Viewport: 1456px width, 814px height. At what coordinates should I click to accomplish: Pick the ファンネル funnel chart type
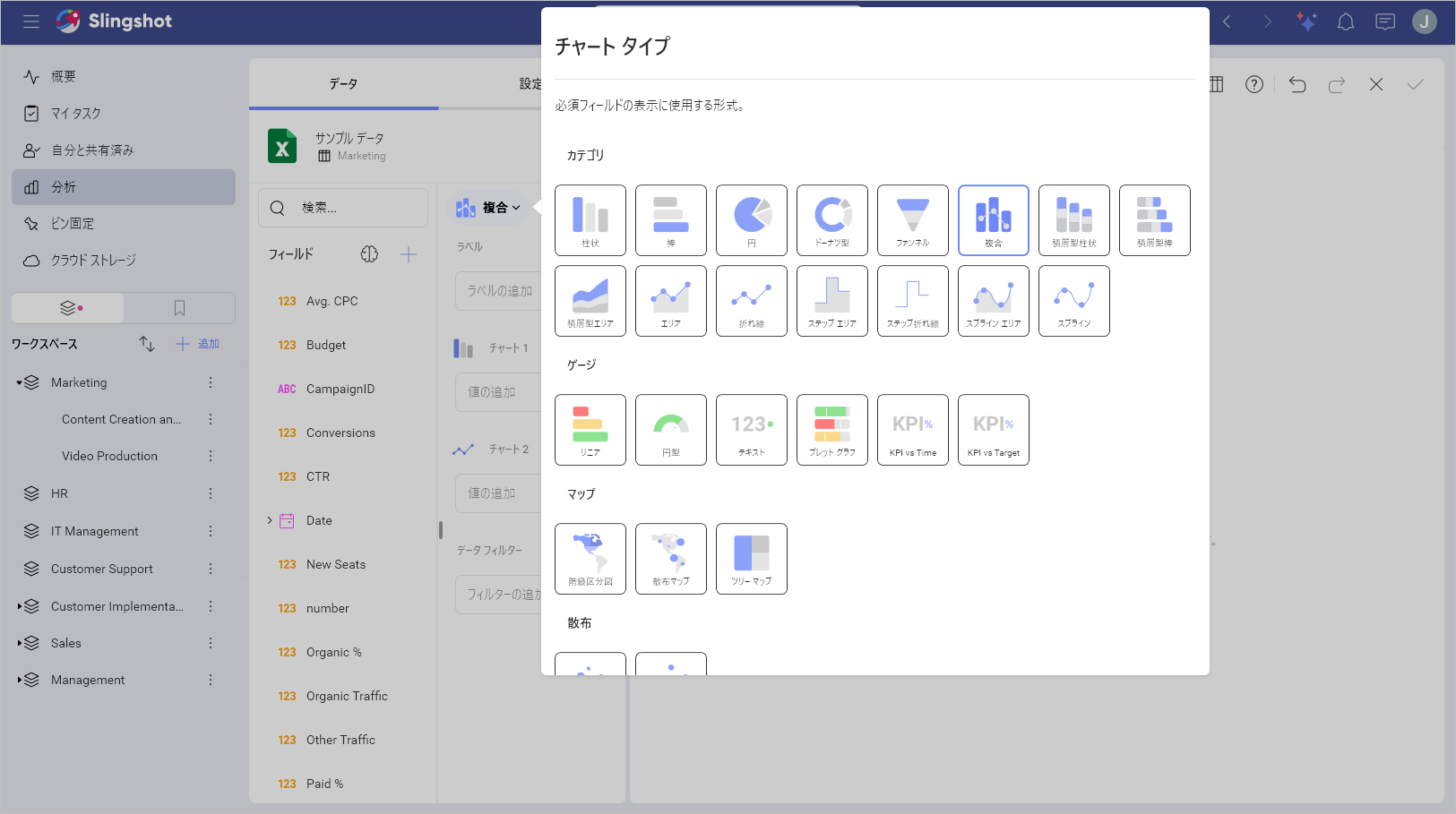pos(913,220)
